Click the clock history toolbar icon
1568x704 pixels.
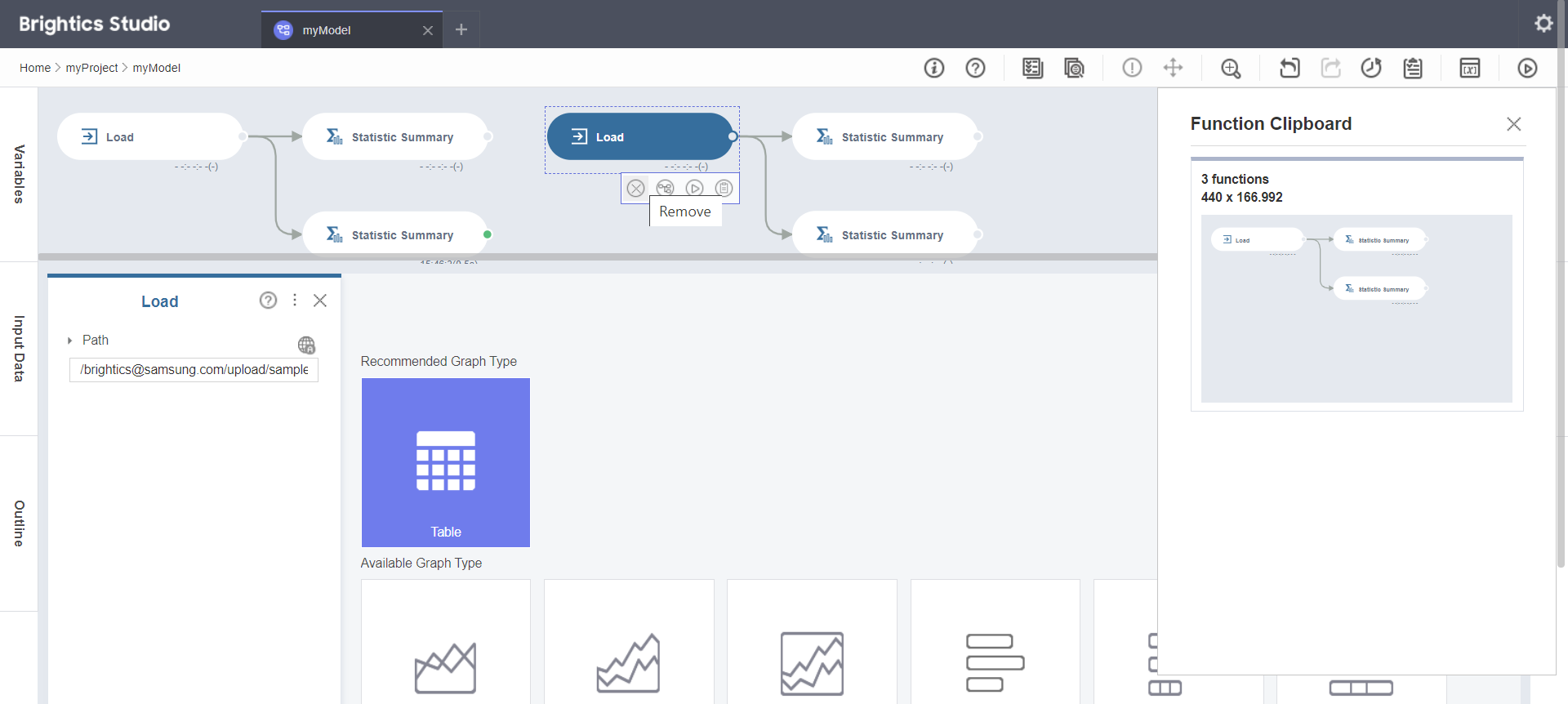[1371, 68]
